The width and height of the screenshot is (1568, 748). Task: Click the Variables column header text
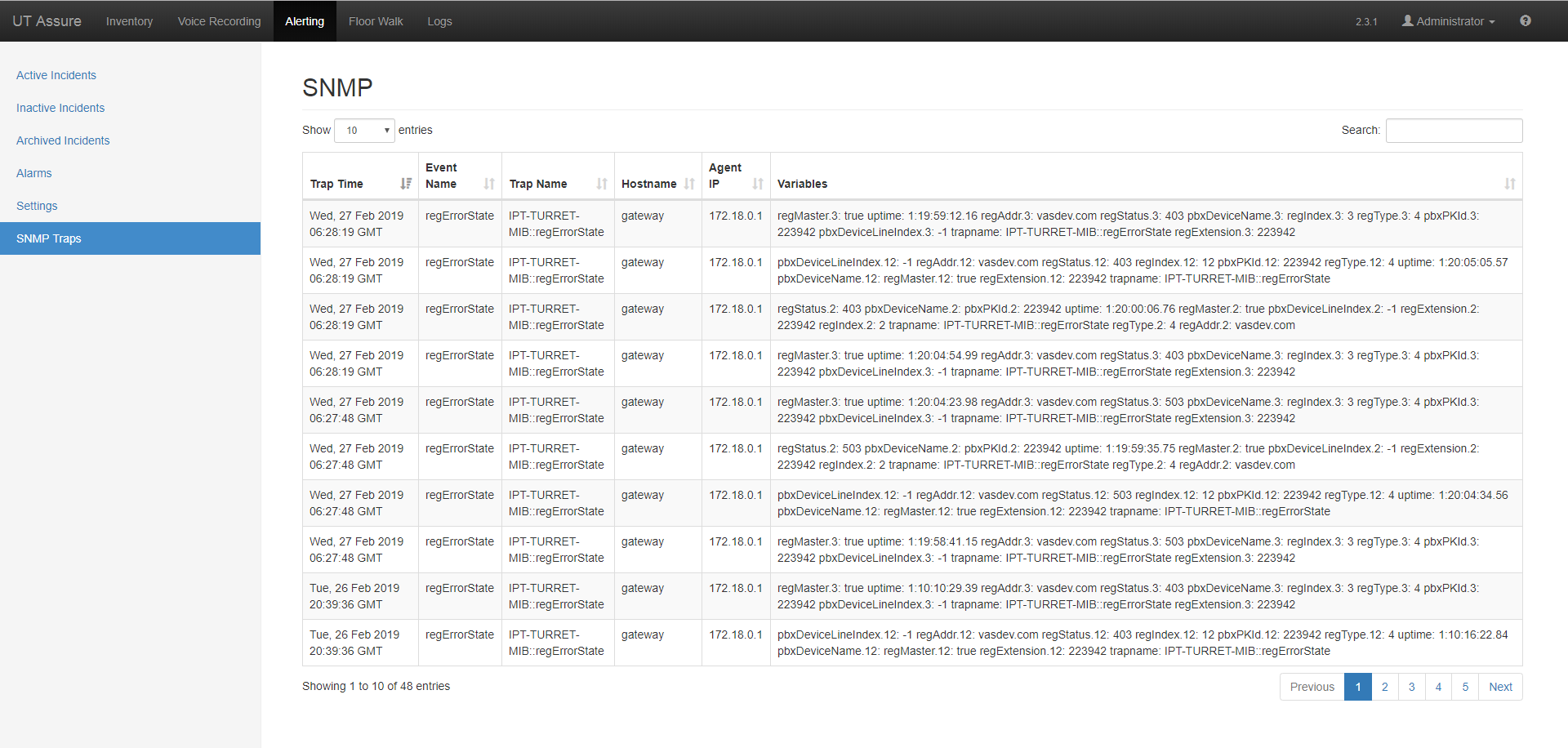click(802, 184)
